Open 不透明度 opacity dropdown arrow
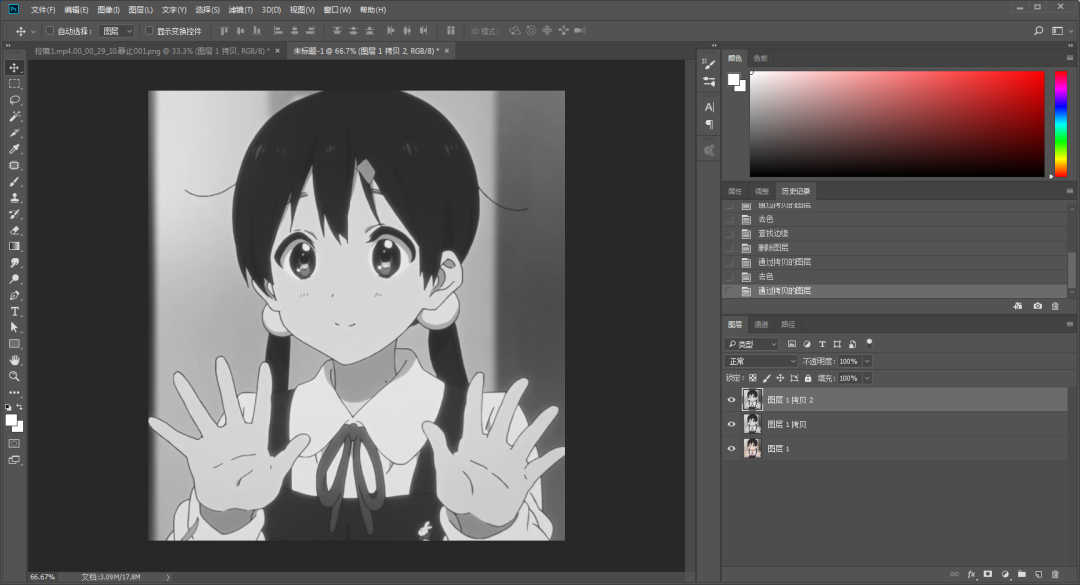 click(867, 361)
